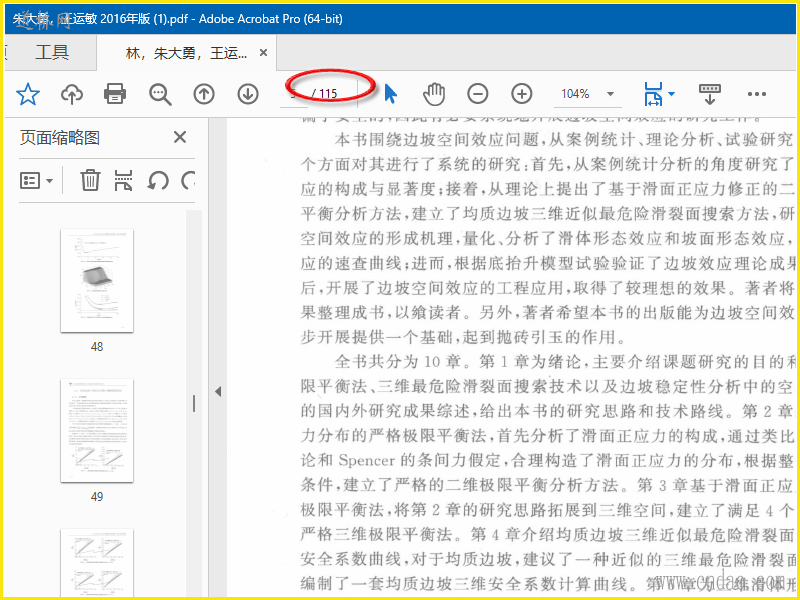Click page label 48
Screen dimensions: 800x600
(x=97, y=347)
